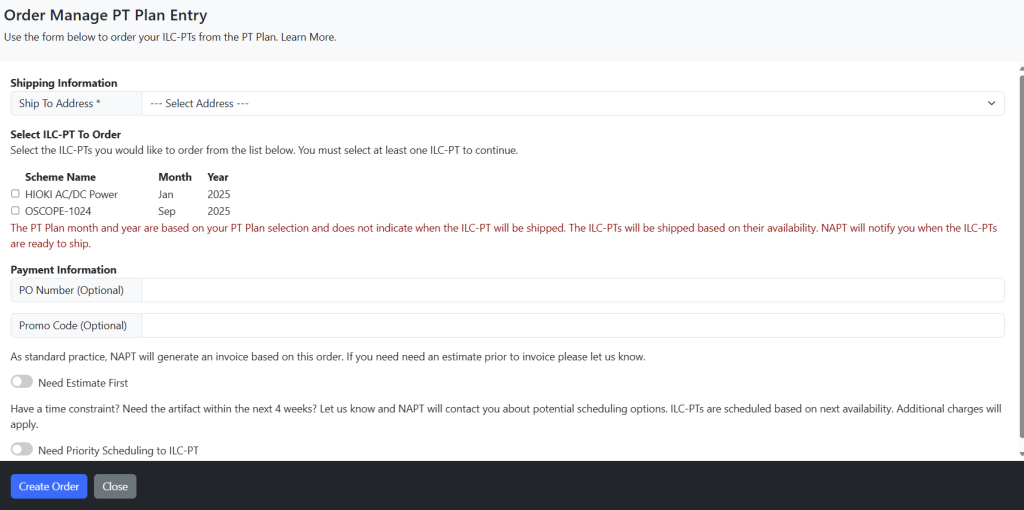Toggle Need Estimate First switch

tap(22, 382)
